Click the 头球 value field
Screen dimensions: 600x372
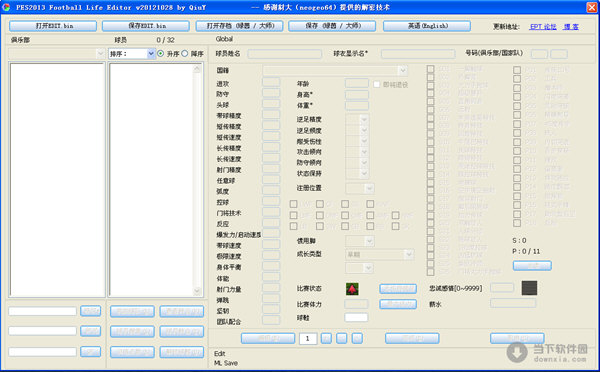(x=271, y=104)
